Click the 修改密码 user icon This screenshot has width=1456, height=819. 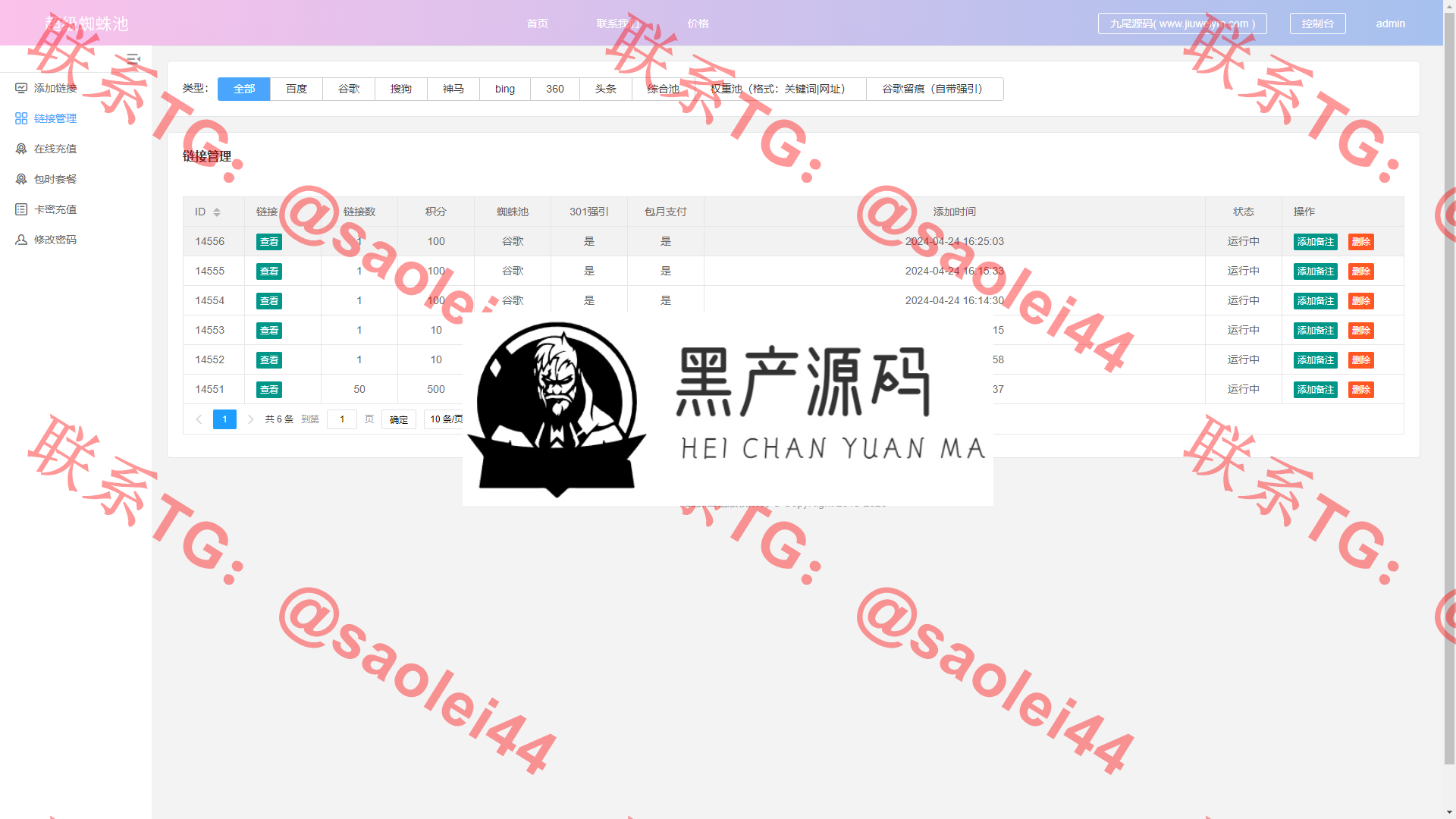point(21,240)
